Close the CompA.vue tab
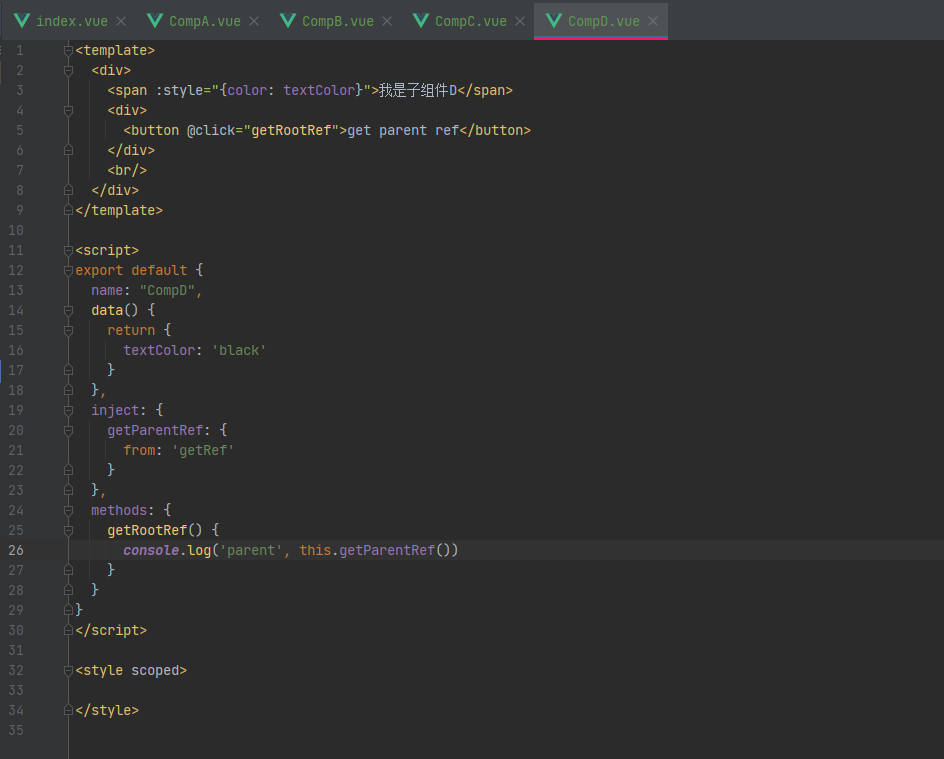This screenshot has height=759, width=944. coord(254,21)
